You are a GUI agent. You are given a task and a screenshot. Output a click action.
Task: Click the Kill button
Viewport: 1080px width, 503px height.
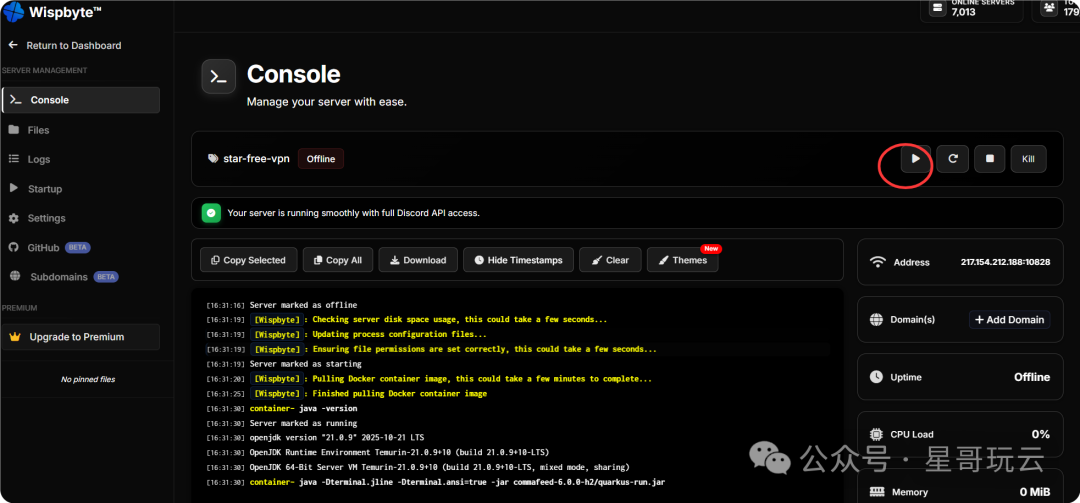click(1028, 159)
